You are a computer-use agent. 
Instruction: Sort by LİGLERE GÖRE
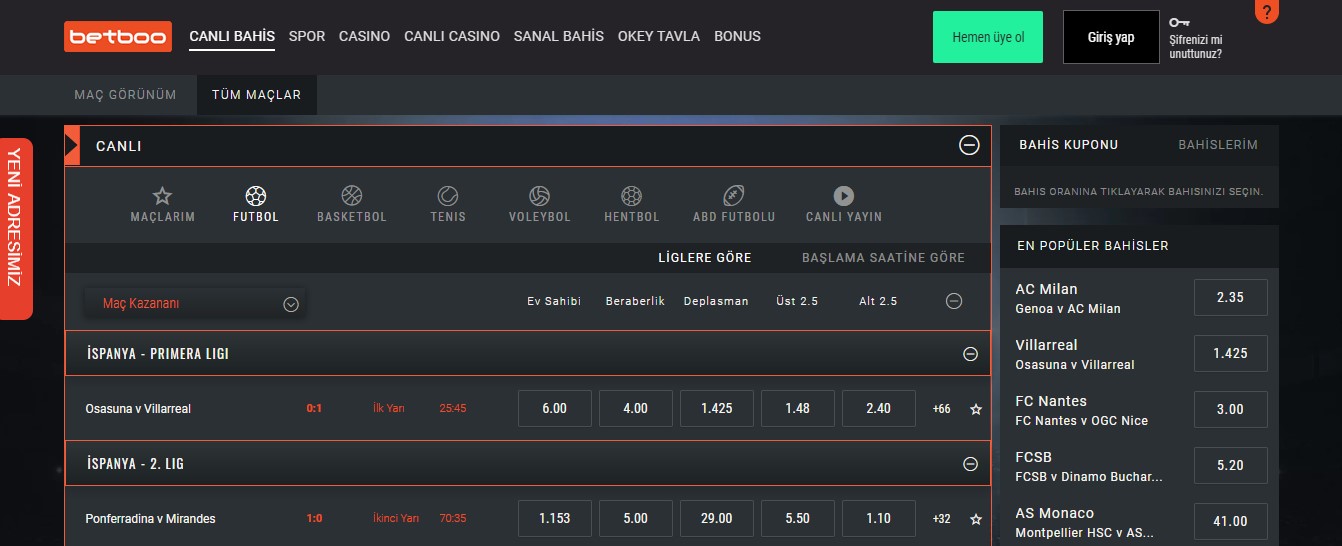click(705, 258)
